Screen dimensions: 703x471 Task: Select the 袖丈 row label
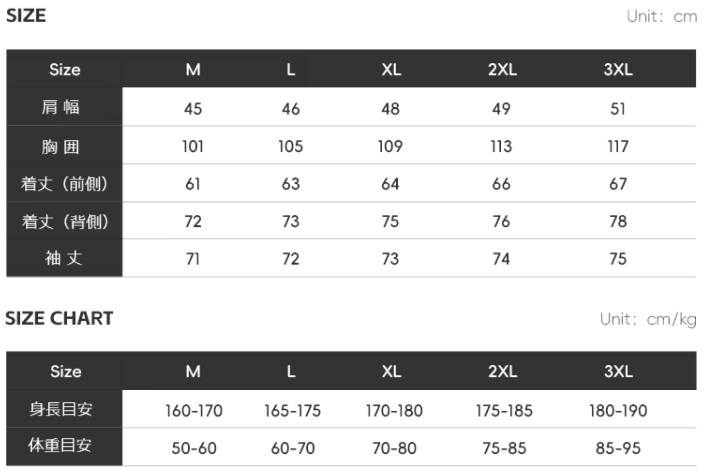point(63,258)
